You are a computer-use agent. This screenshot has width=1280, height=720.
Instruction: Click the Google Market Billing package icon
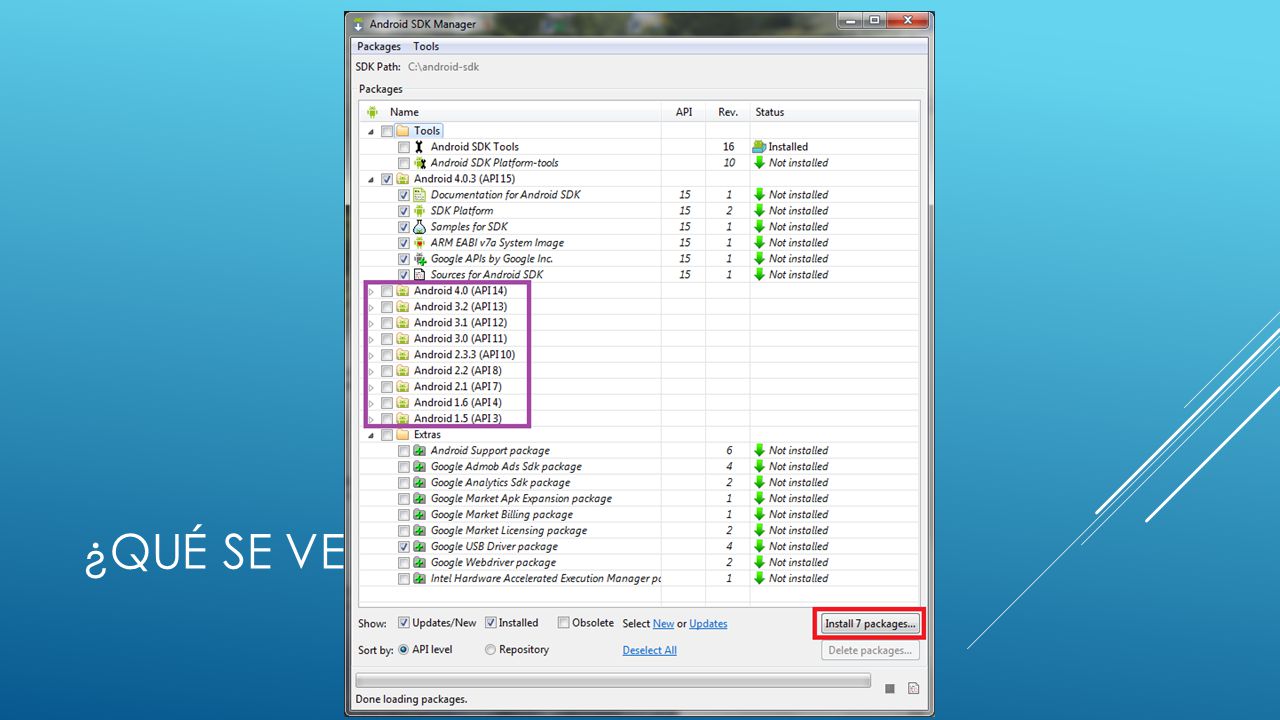click(x=420, y=515)
